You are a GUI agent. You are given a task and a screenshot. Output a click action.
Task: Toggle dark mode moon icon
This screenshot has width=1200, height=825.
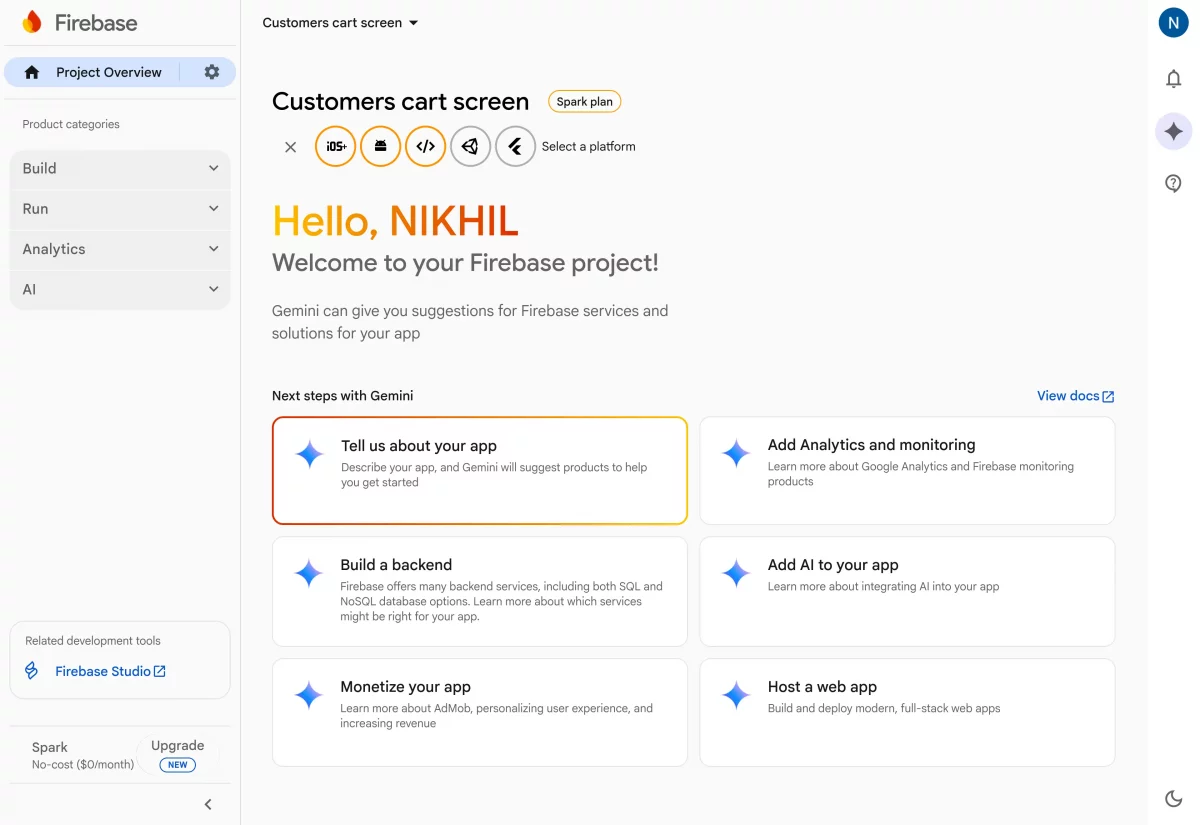pos(1174,798)
